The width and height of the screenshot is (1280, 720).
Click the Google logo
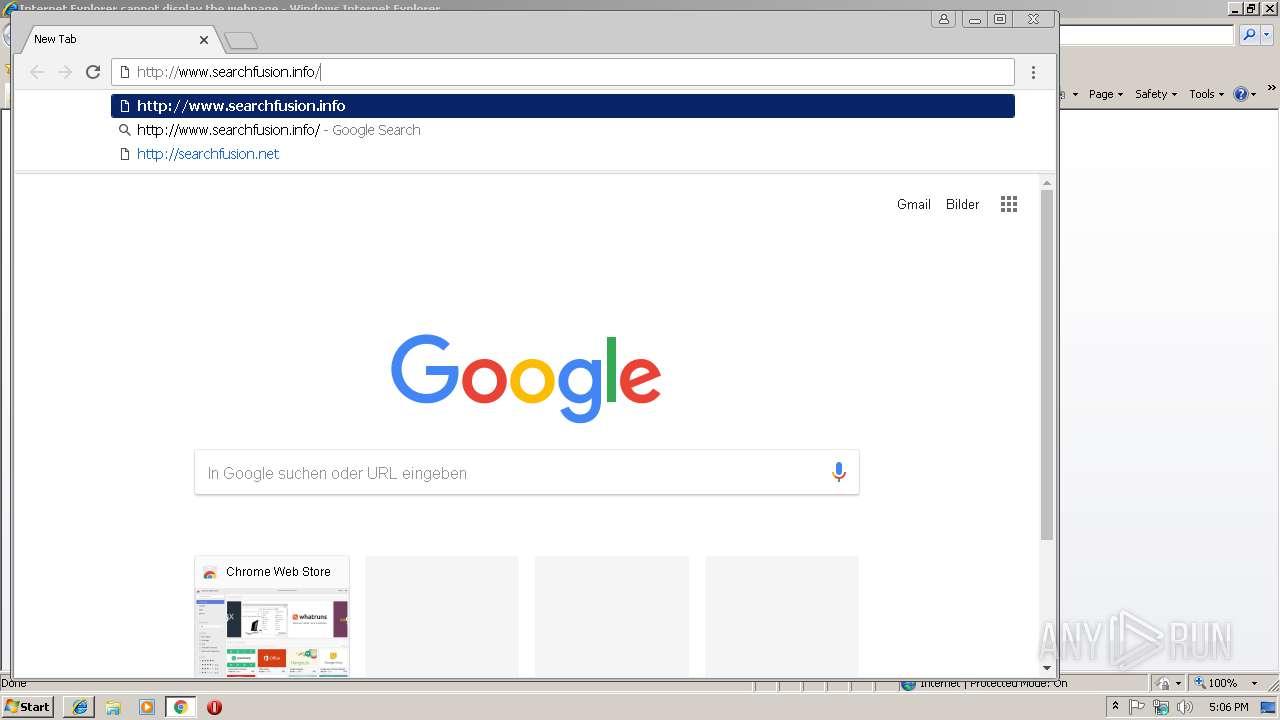(526, 378)
